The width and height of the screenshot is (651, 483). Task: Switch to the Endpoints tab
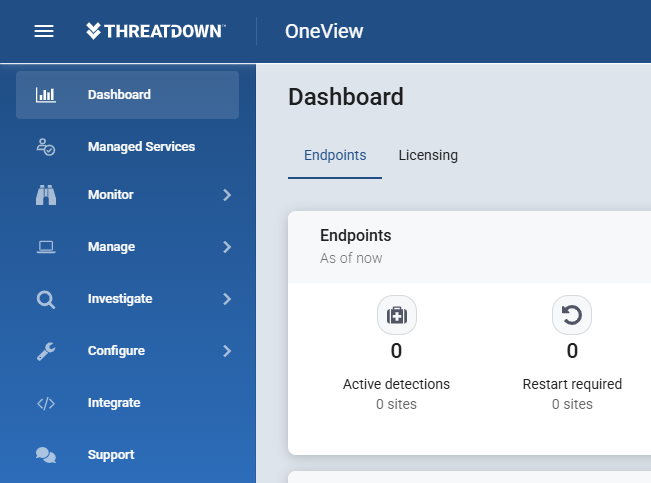coord(335,156)
